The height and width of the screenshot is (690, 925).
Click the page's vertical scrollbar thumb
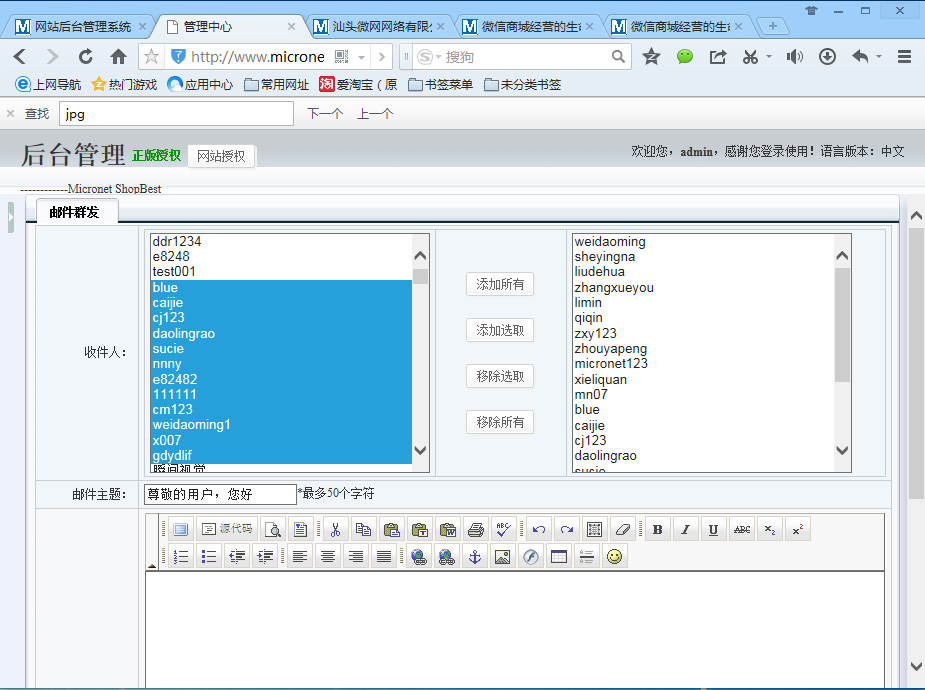coord(916,364)
